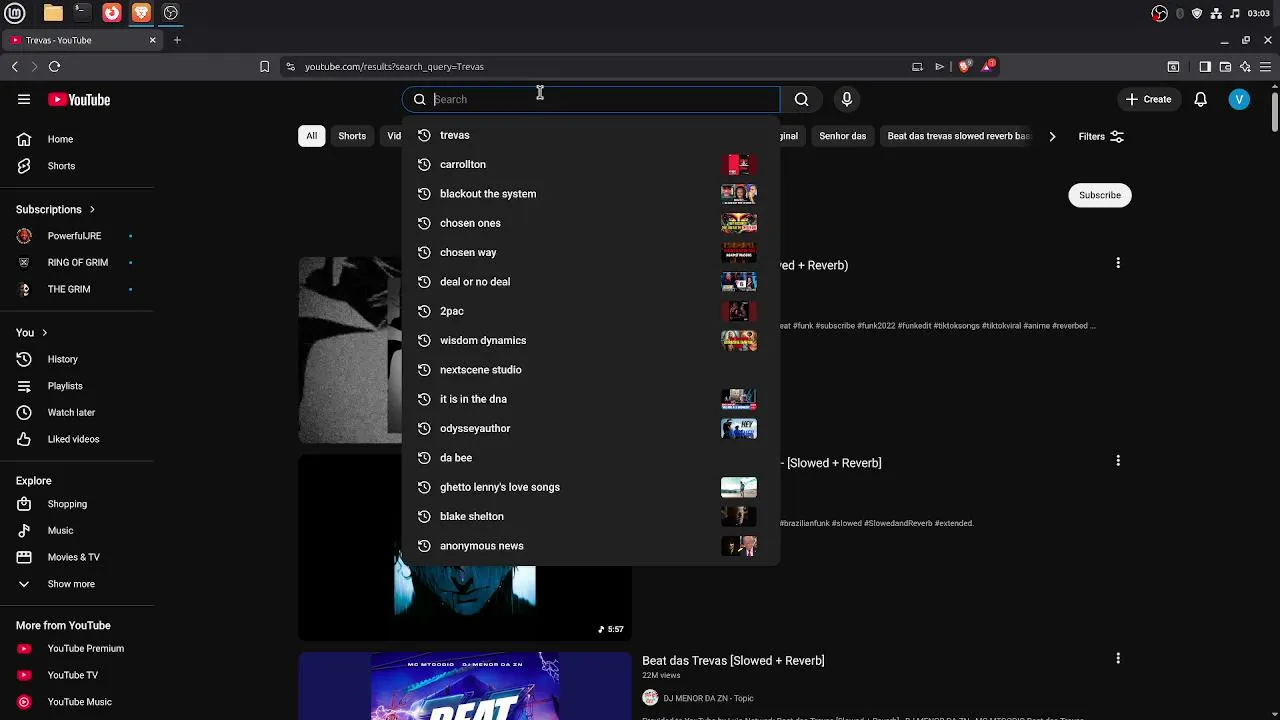Open the notifications bell
The width and height of the screenshot is (1280, 720).
pos(1201,99)
